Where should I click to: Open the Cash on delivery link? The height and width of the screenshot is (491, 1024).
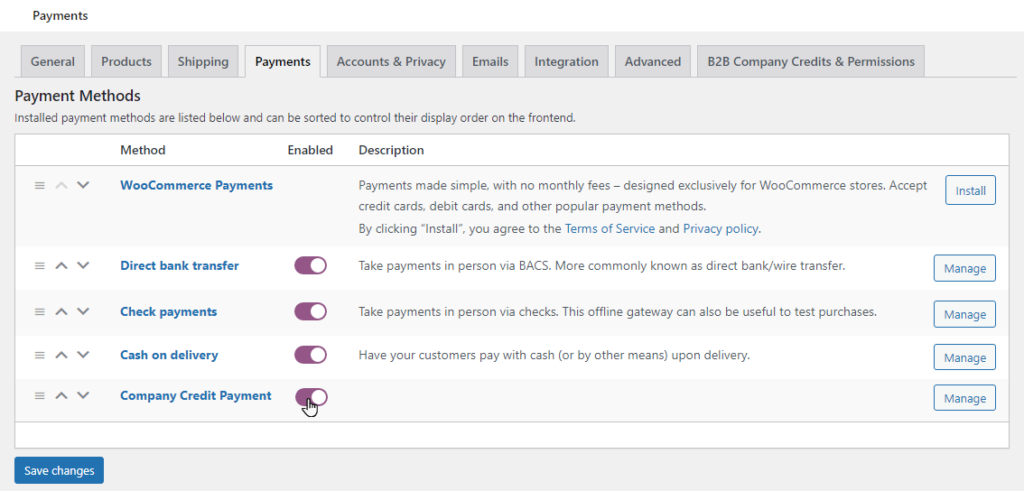point(169,355)
